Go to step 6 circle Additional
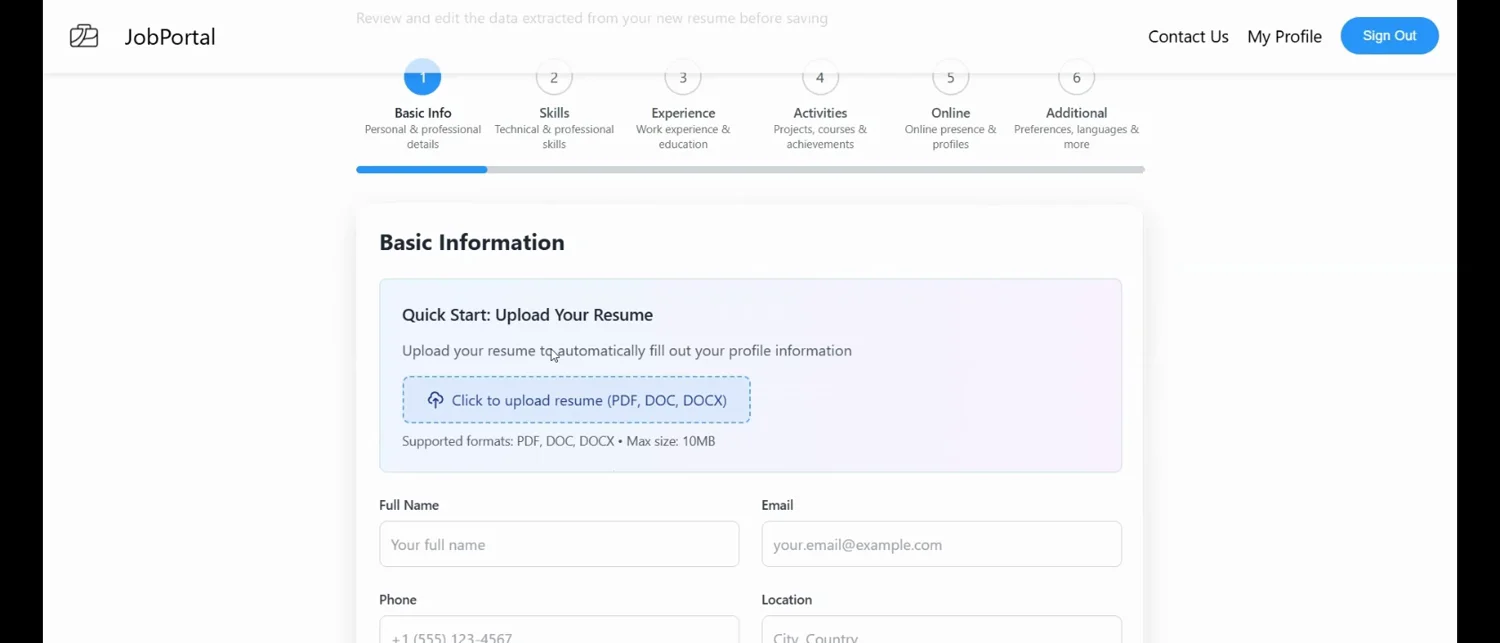Viewport: 1500px width, 643px height. click(1076, 77)
